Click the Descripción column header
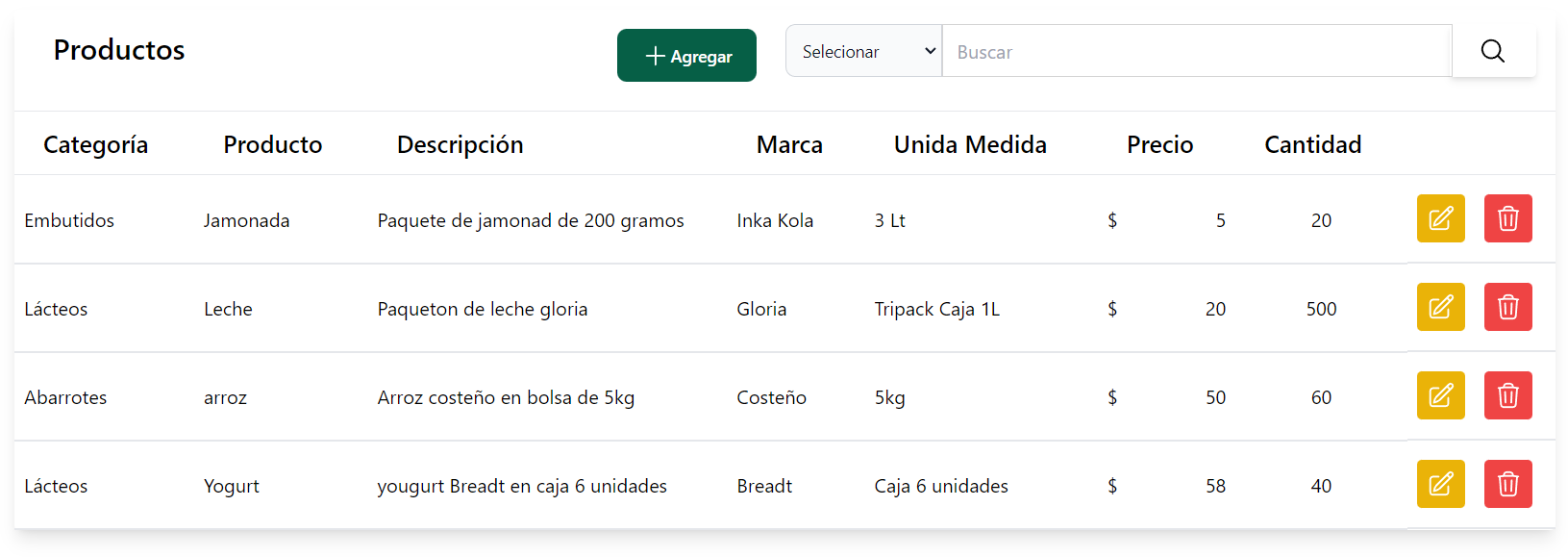Viewport: 1568px width, 557px height. [460, 144]
